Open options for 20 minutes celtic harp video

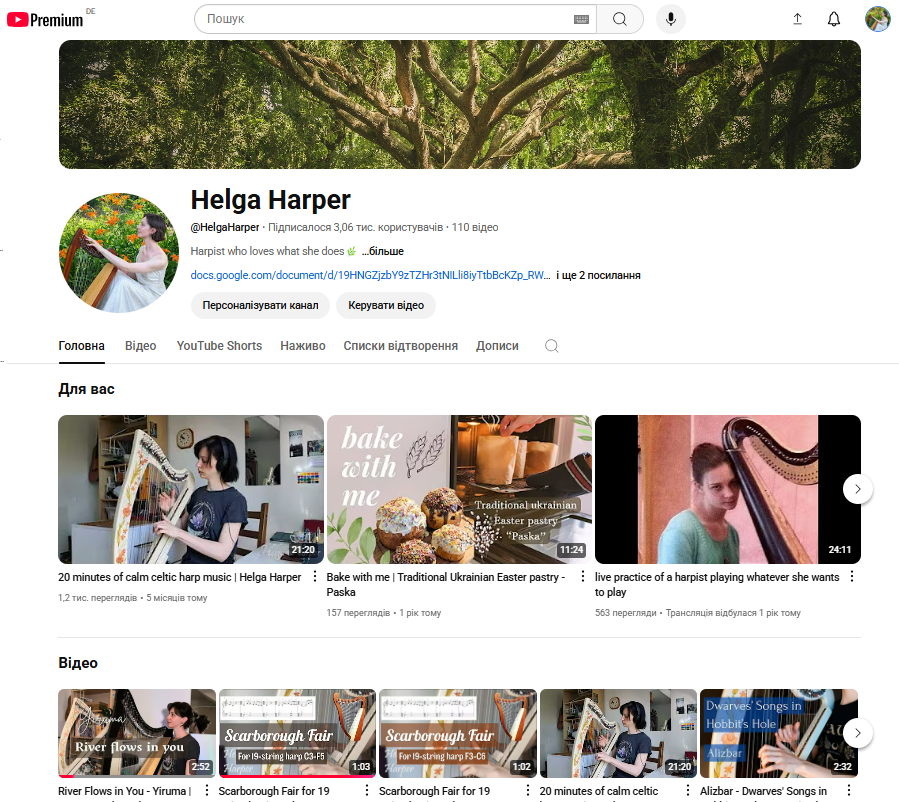[x=315, y=577]
